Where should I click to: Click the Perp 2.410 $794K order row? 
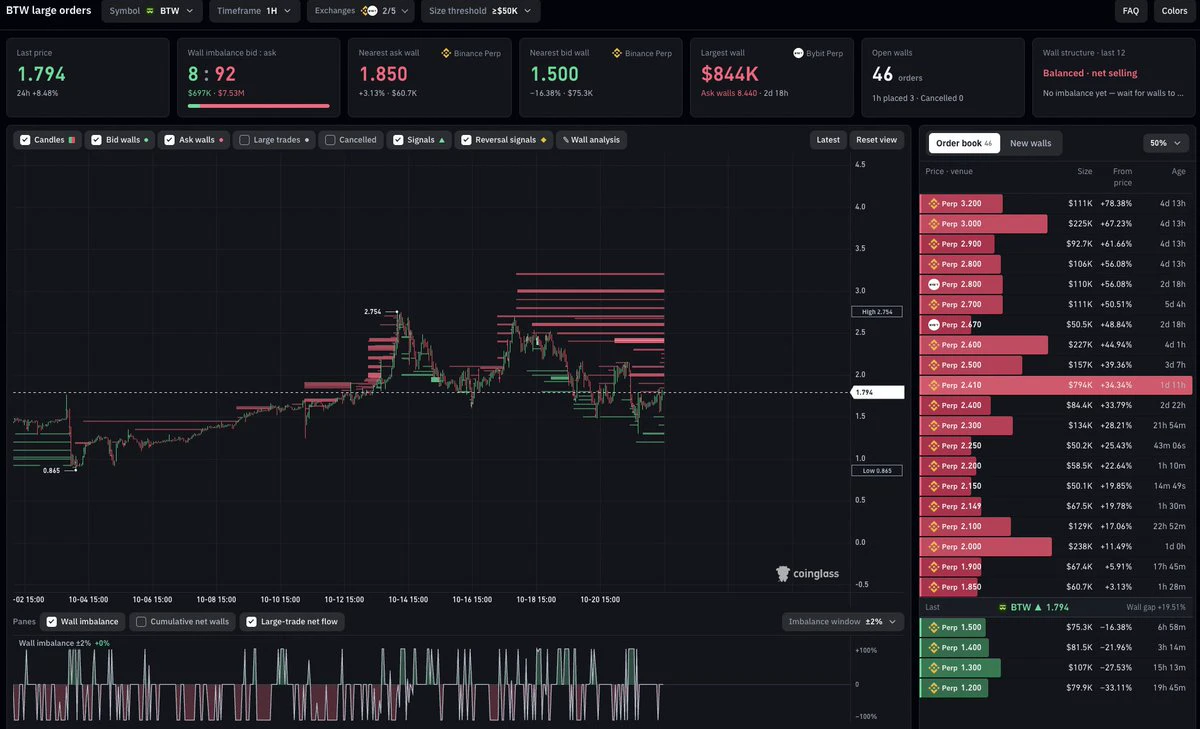tap(1055, 385)
